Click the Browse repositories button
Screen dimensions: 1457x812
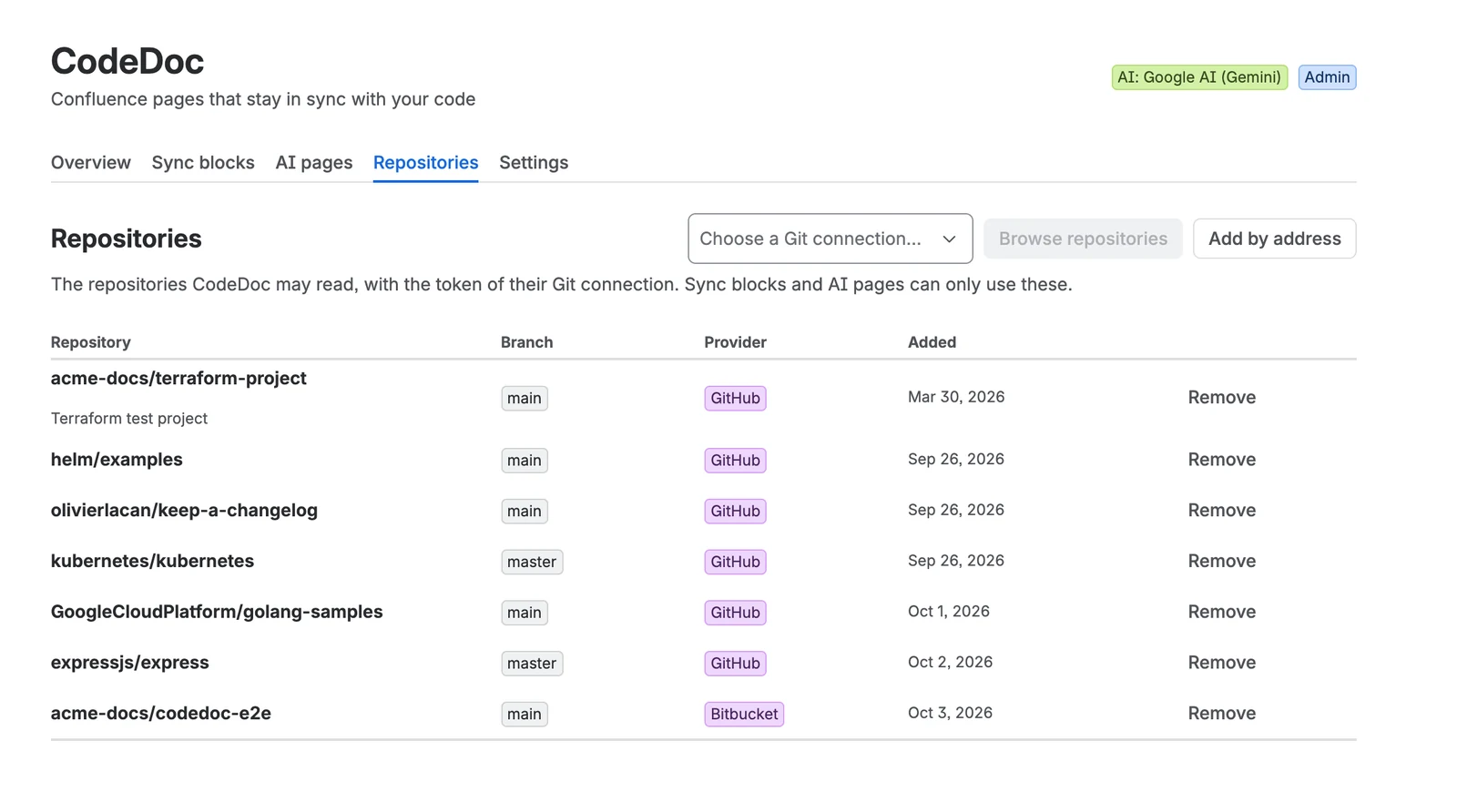pyautogui.click(x=1083, y=239)
